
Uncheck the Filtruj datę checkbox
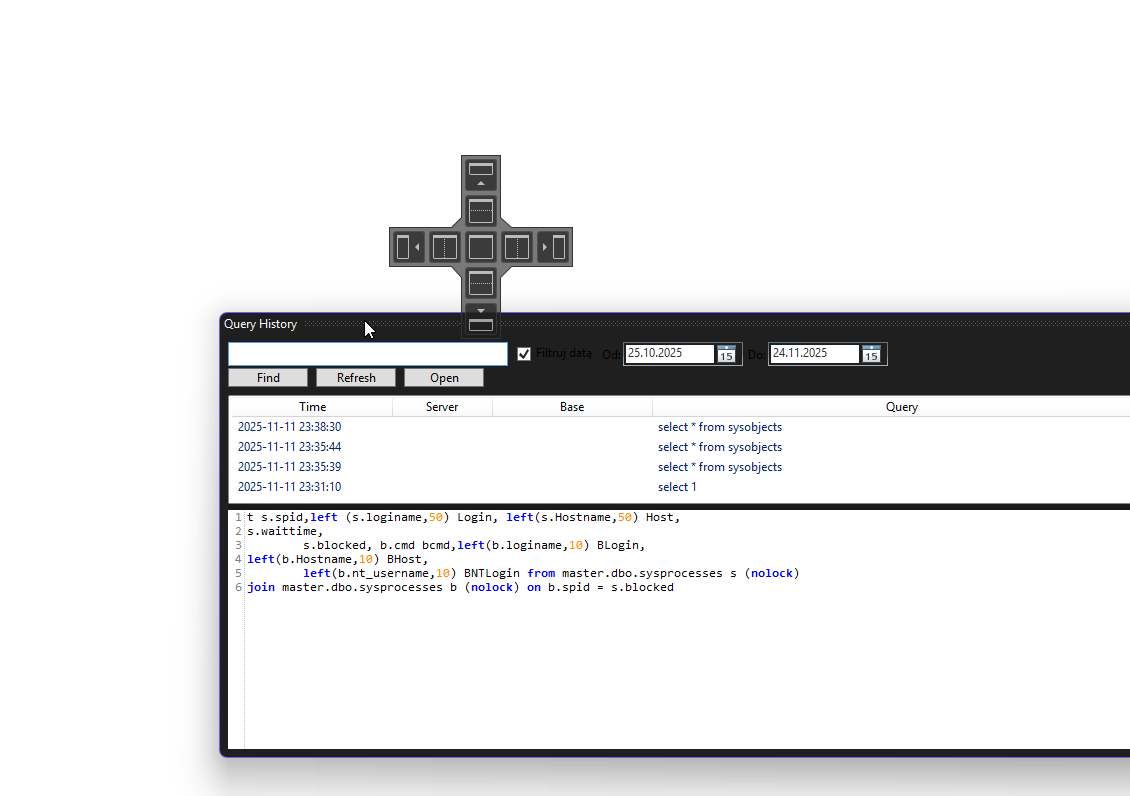(x=524, y=354)
